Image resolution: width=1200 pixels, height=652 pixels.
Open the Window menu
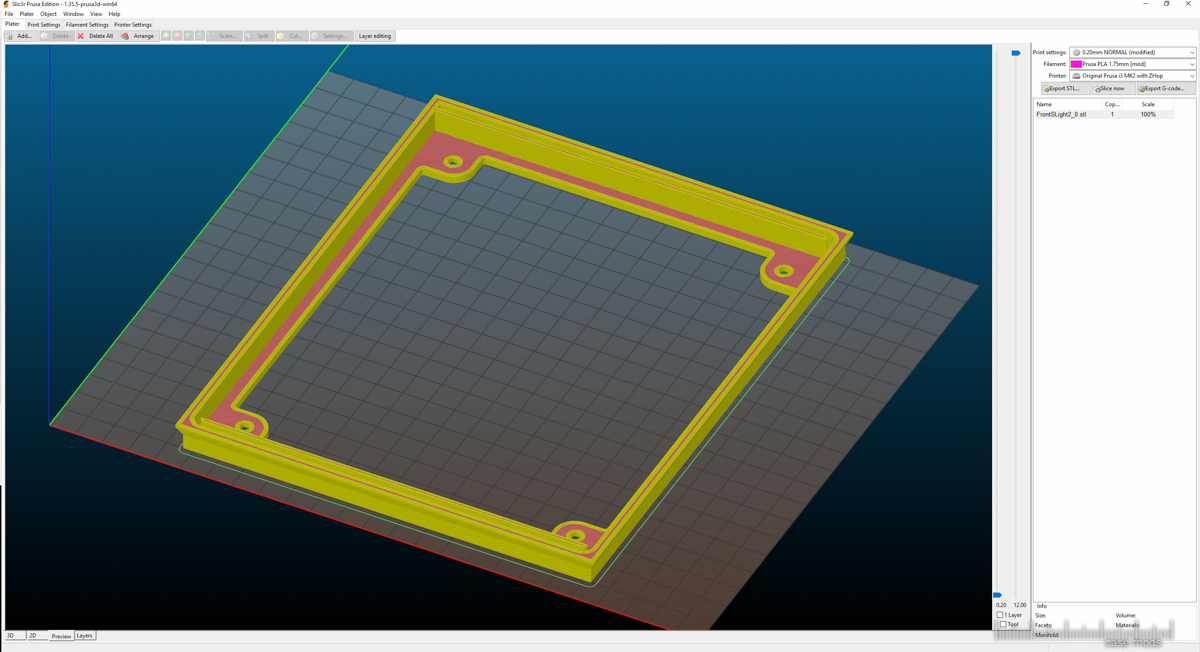coord(73,14)
